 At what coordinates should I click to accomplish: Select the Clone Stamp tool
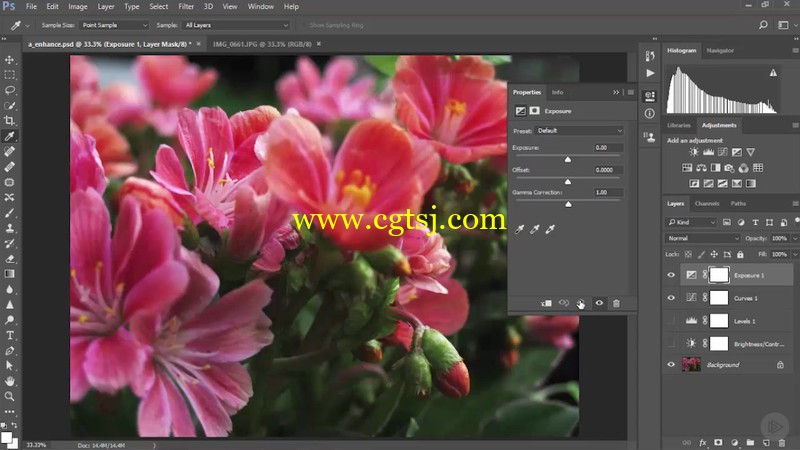9,228
